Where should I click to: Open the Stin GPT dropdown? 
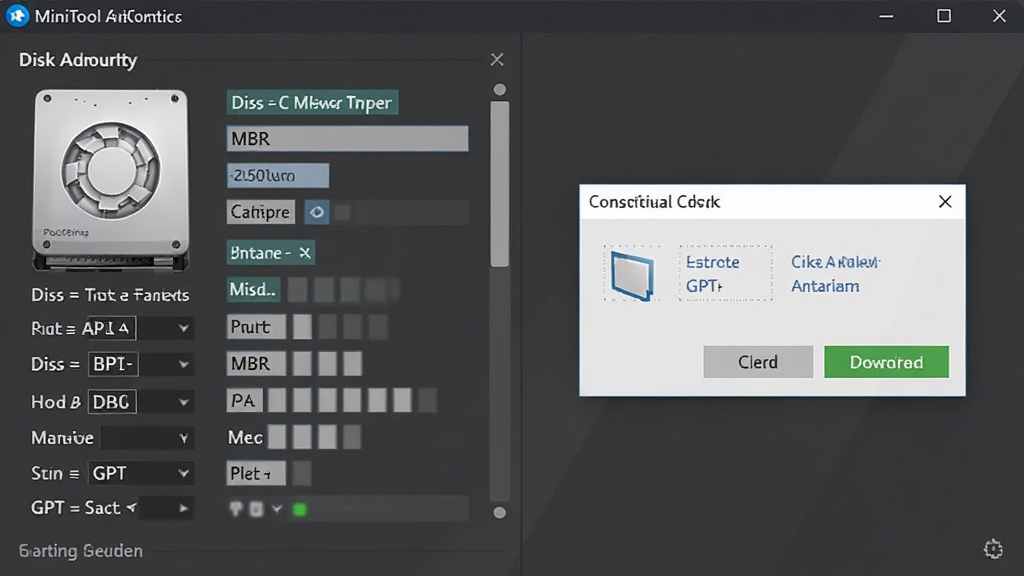click(184, 473)
